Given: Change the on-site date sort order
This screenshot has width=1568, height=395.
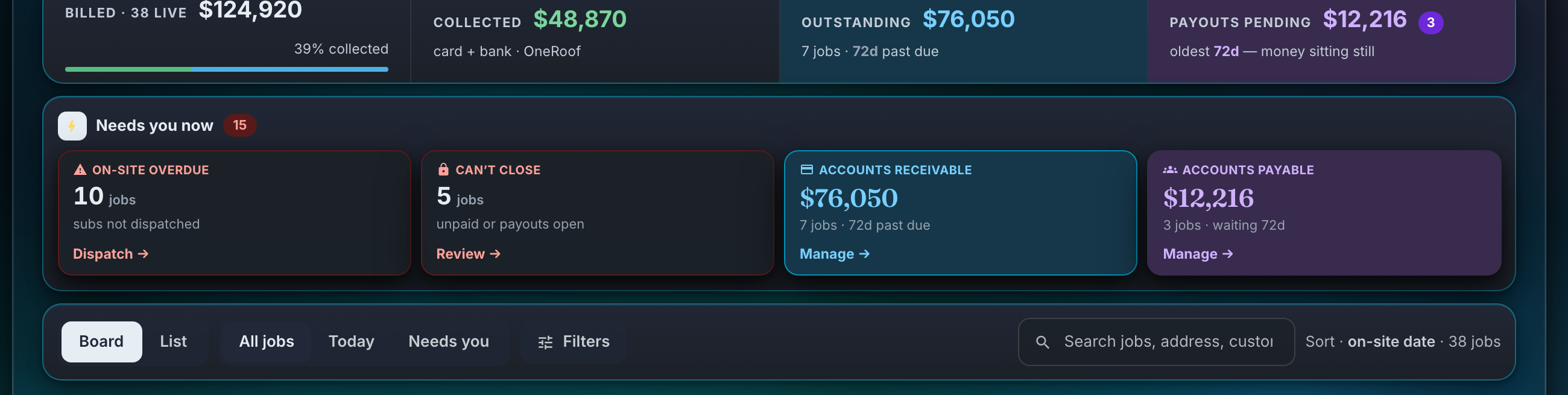Looking at the screenshot, I should (1391, 342).
